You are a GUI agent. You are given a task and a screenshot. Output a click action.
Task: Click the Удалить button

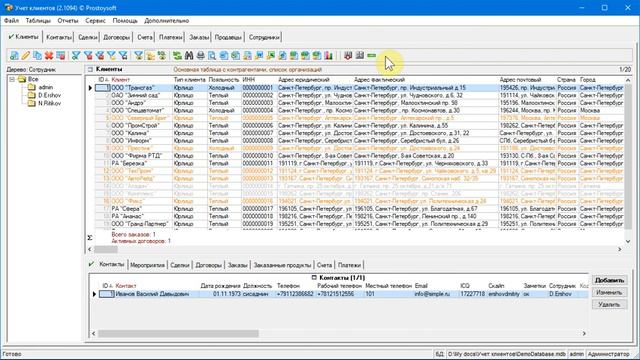point(609,304)
